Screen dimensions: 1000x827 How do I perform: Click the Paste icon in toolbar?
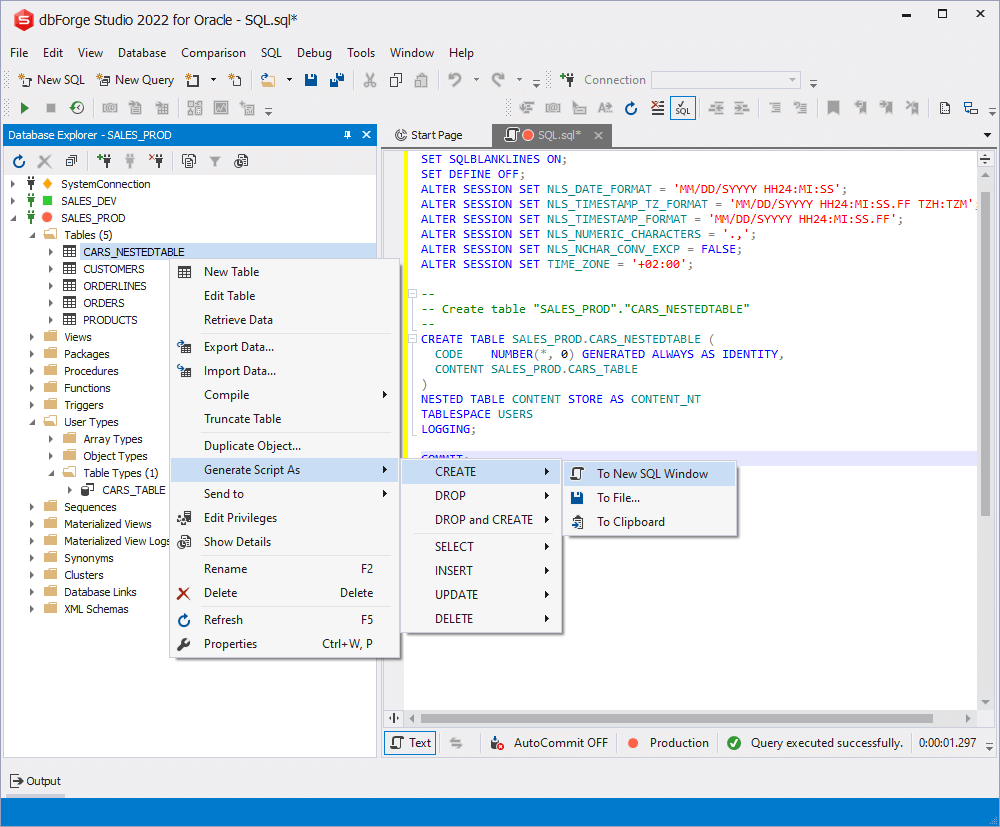click(x=421, y=80)
